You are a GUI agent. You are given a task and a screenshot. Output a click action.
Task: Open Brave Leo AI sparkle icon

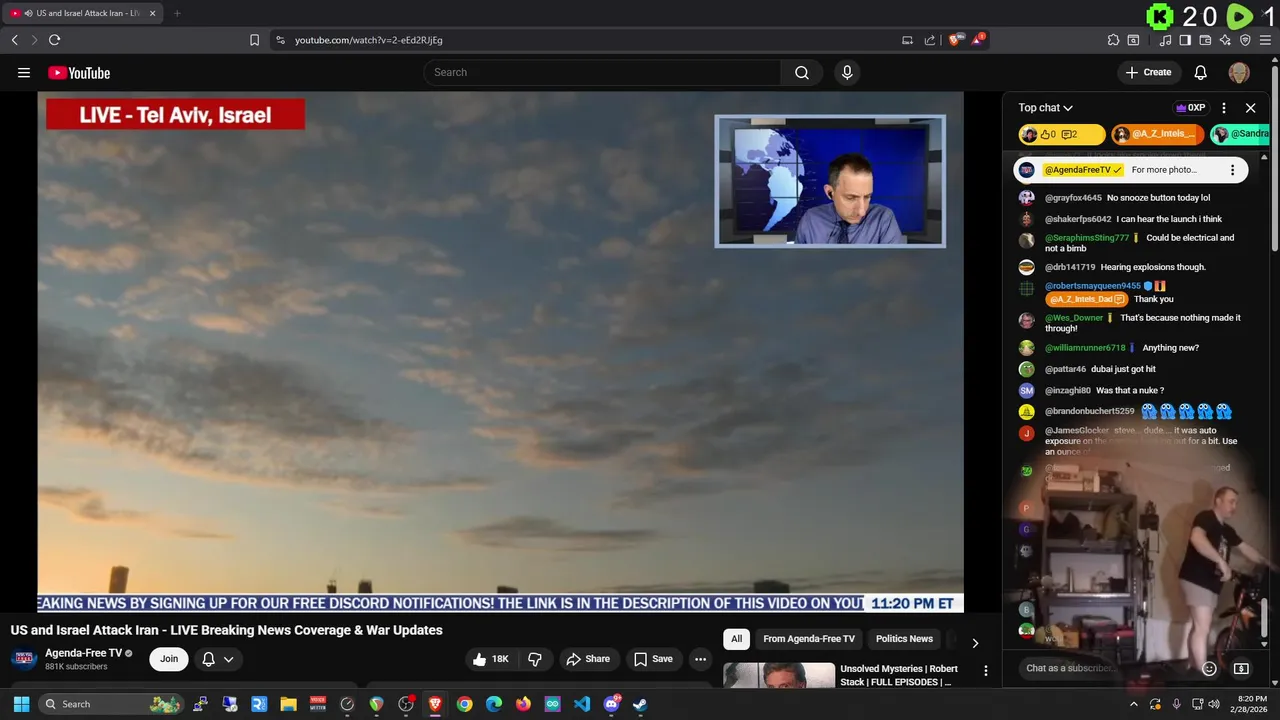tap(1225, 40)
